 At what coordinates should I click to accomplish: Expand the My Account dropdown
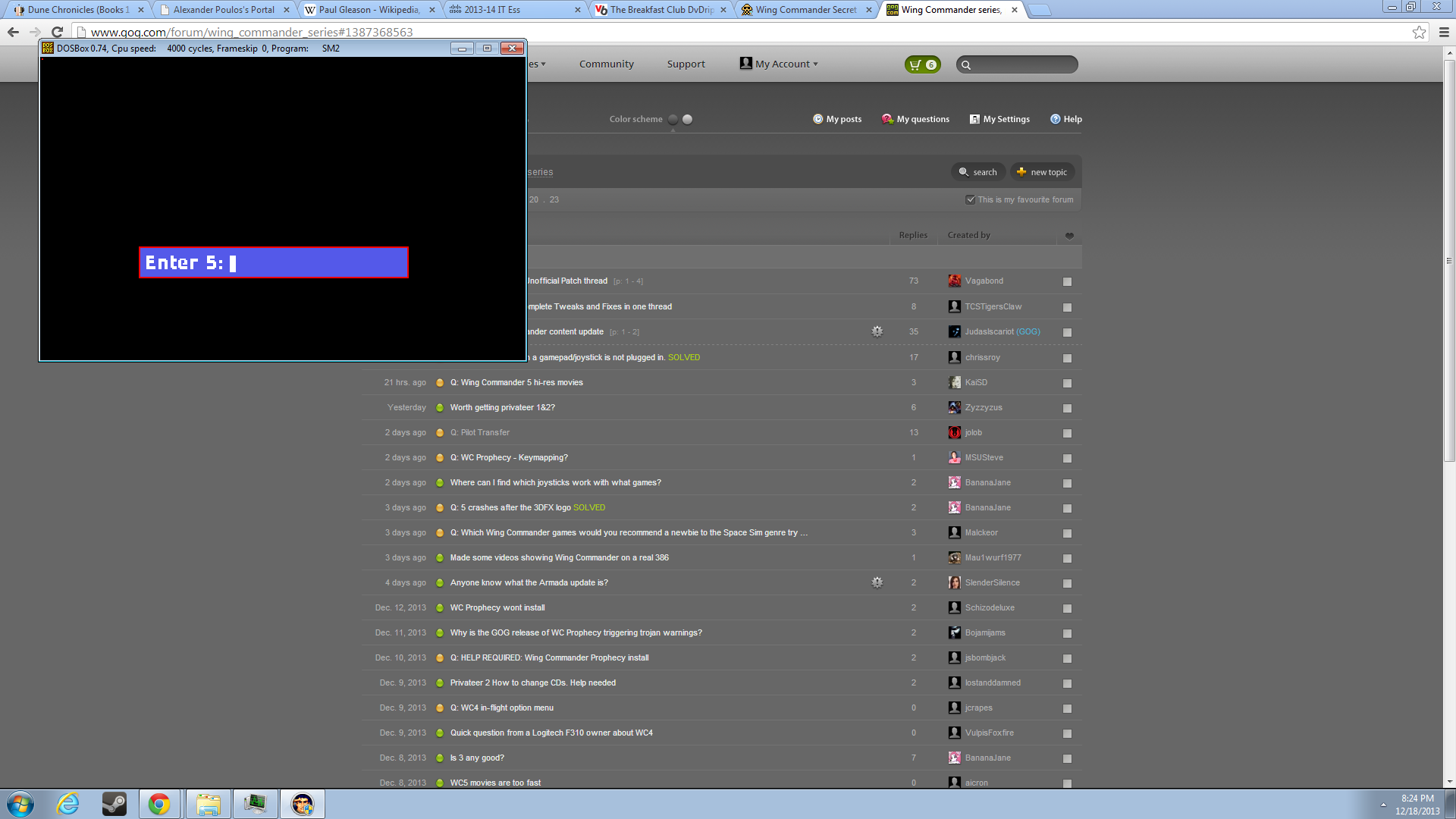779,64
